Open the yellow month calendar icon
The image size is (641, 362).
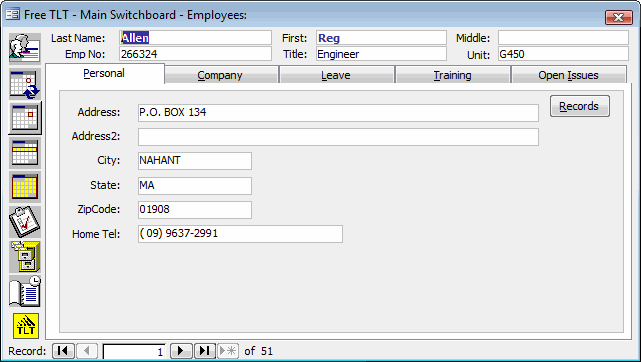pos(25,187)
